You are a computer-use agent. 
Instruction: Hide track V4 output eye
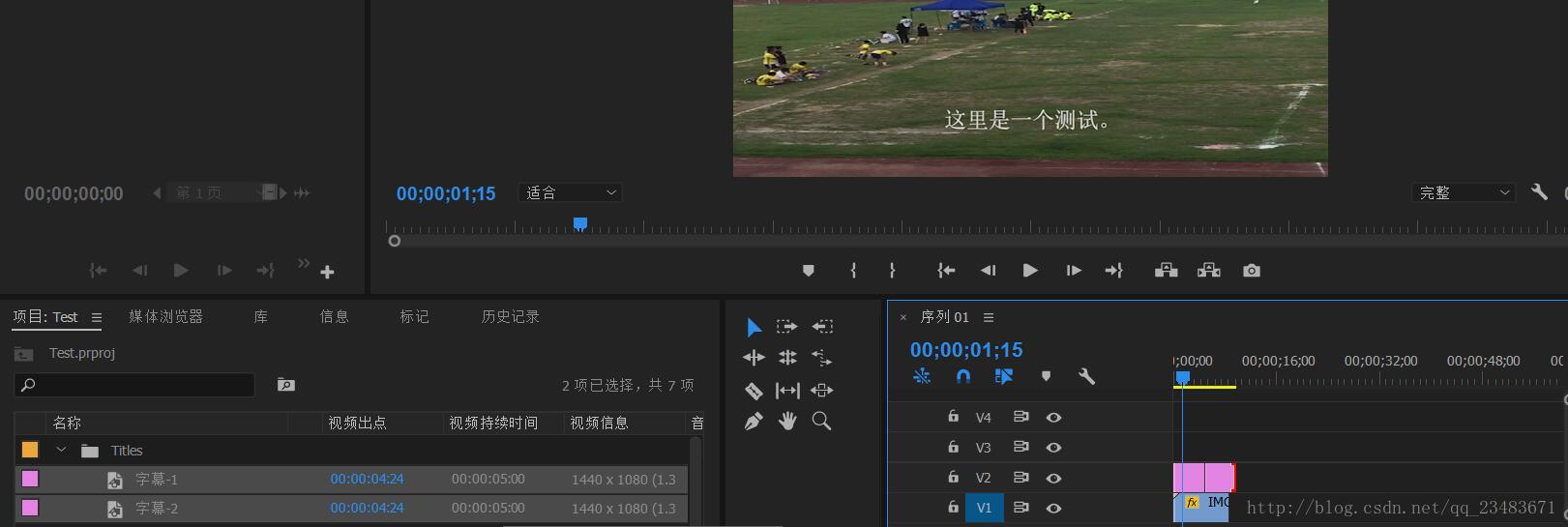pos(1053,418)
